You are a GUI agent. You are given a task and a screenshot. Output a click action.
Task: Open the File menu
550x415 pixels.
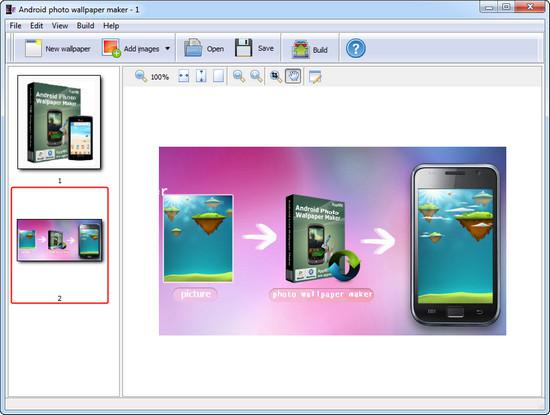(x=15, y=26)
